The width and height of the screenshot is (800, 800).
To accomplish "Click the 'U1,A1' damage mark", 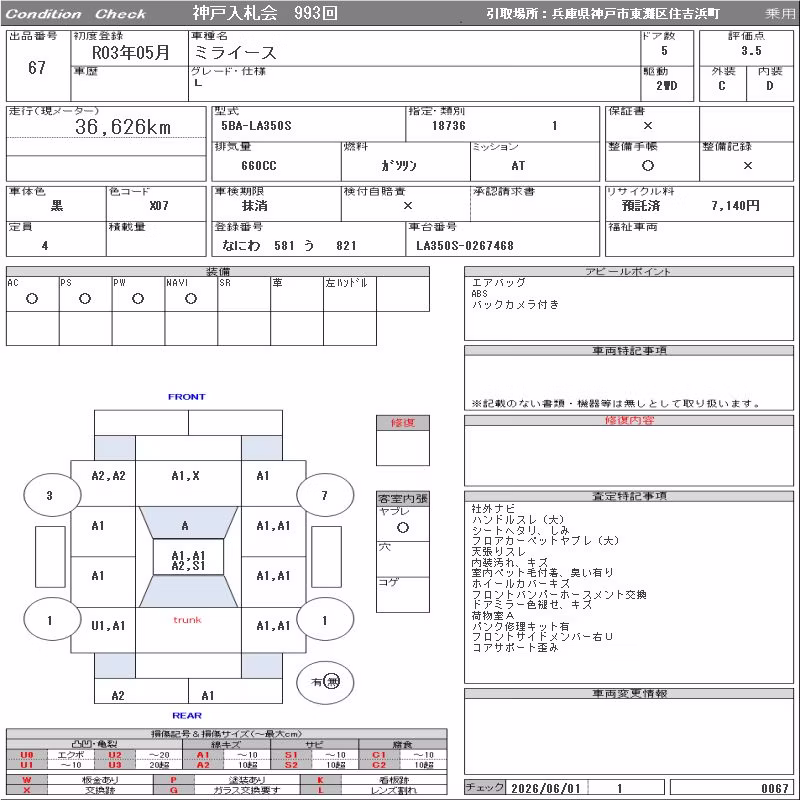I will pos(108,626).
